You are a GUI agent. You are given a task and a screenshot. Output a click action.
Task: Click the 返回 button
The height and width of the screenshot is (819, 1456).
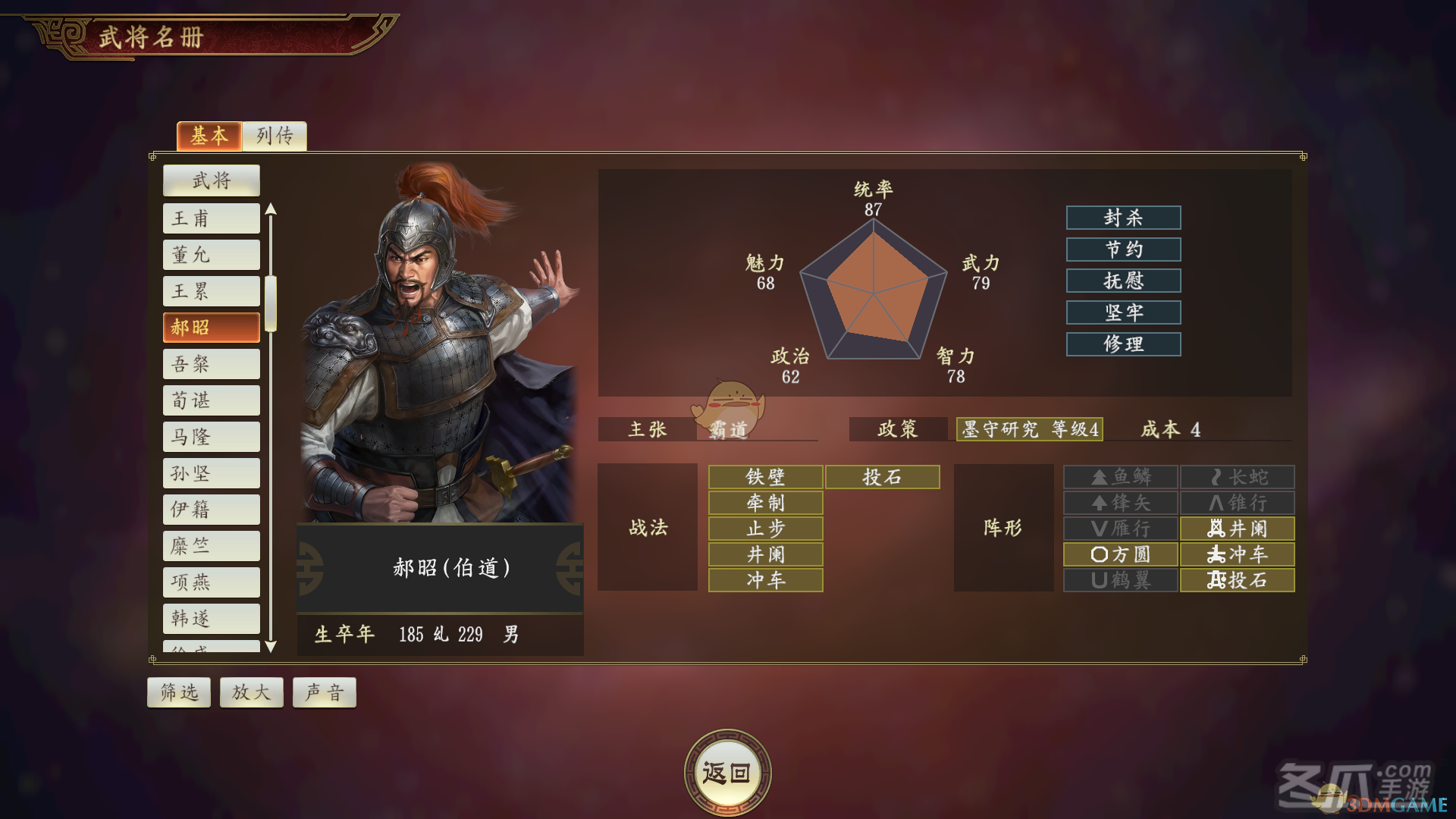[x=727, y=773]
